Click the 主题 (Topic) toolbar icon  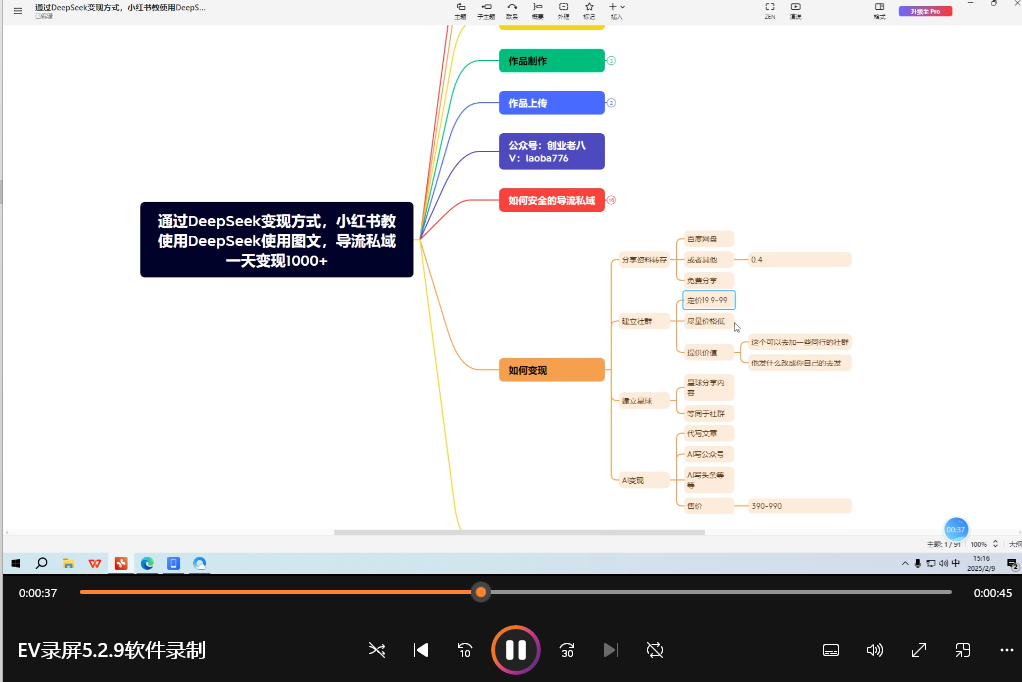(x=460, y=10)
